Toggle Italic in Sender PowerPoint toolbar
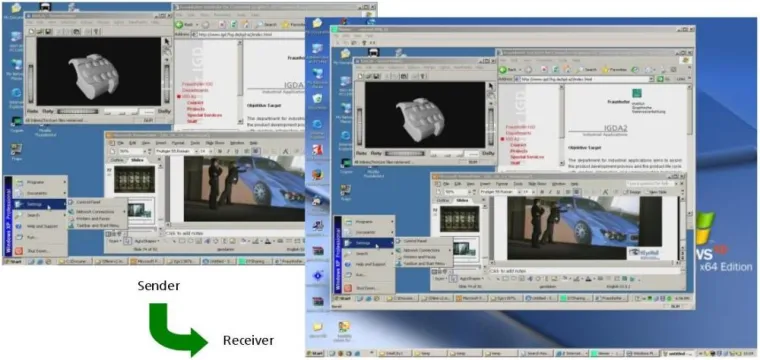This screenshot has height=360, width=760. [227, 151]
